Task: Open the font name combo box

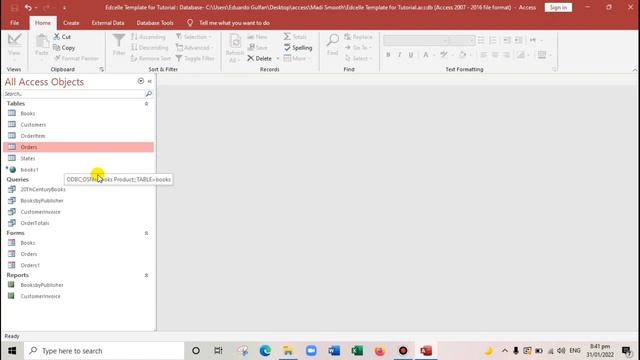Action: [x=416, y=40]
